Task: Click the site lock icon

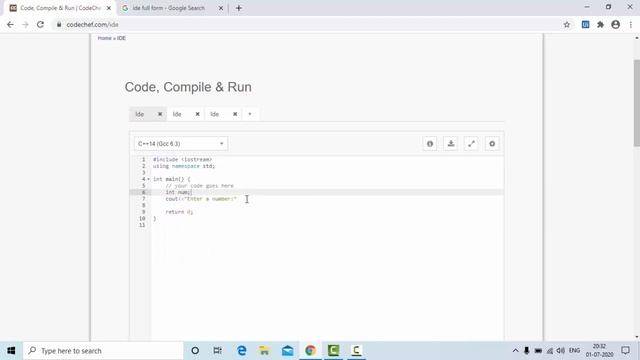Action: click(x=59, y=24)
